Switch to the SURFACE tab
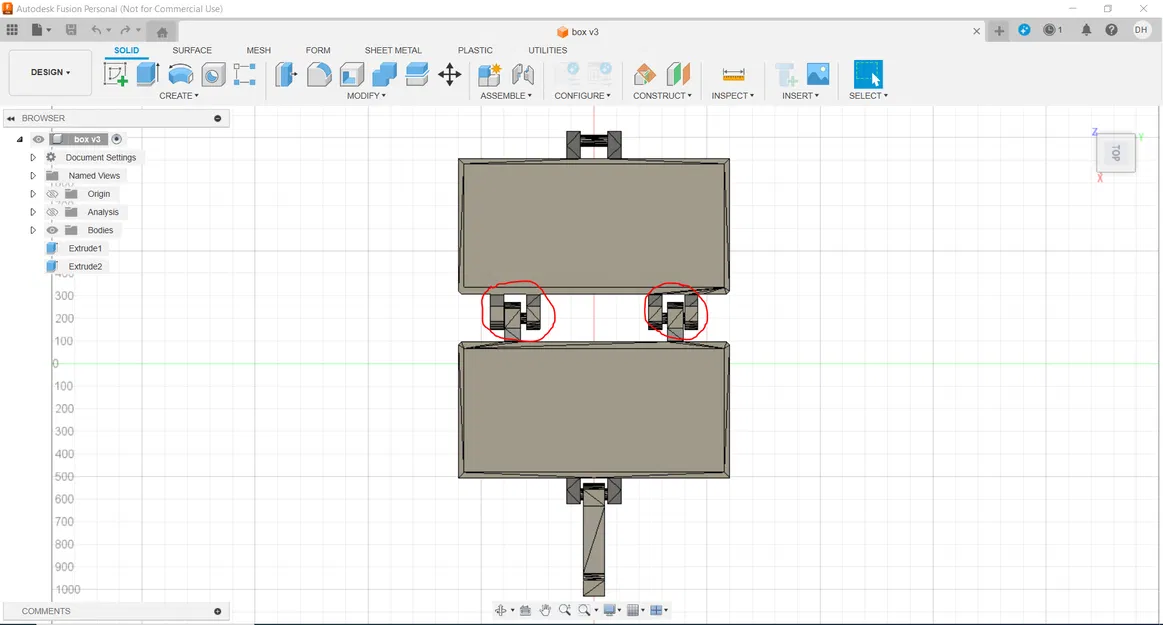 192,50
